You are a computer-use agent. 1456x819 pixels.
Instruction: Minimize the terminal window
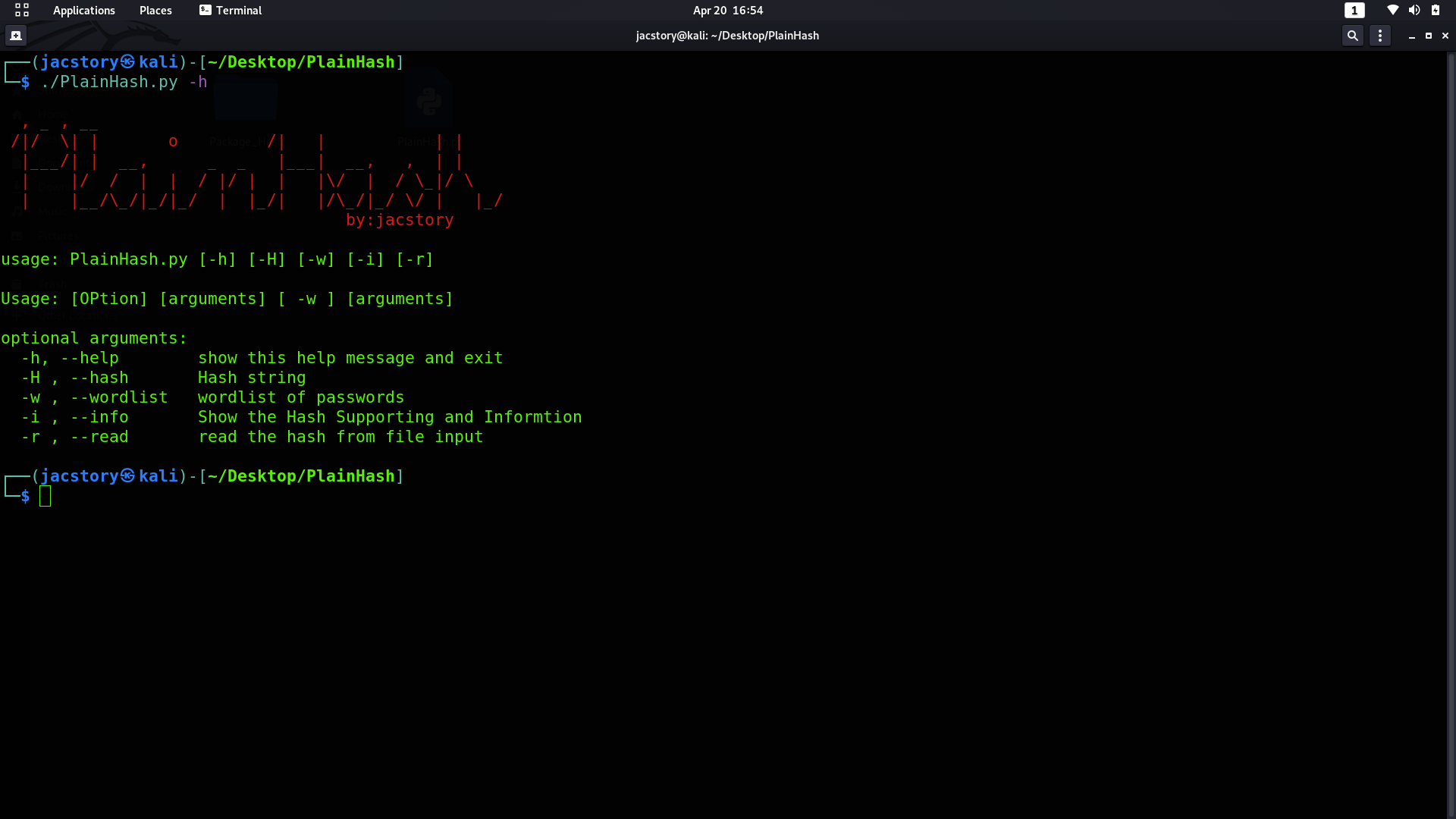coord(1412,36)
